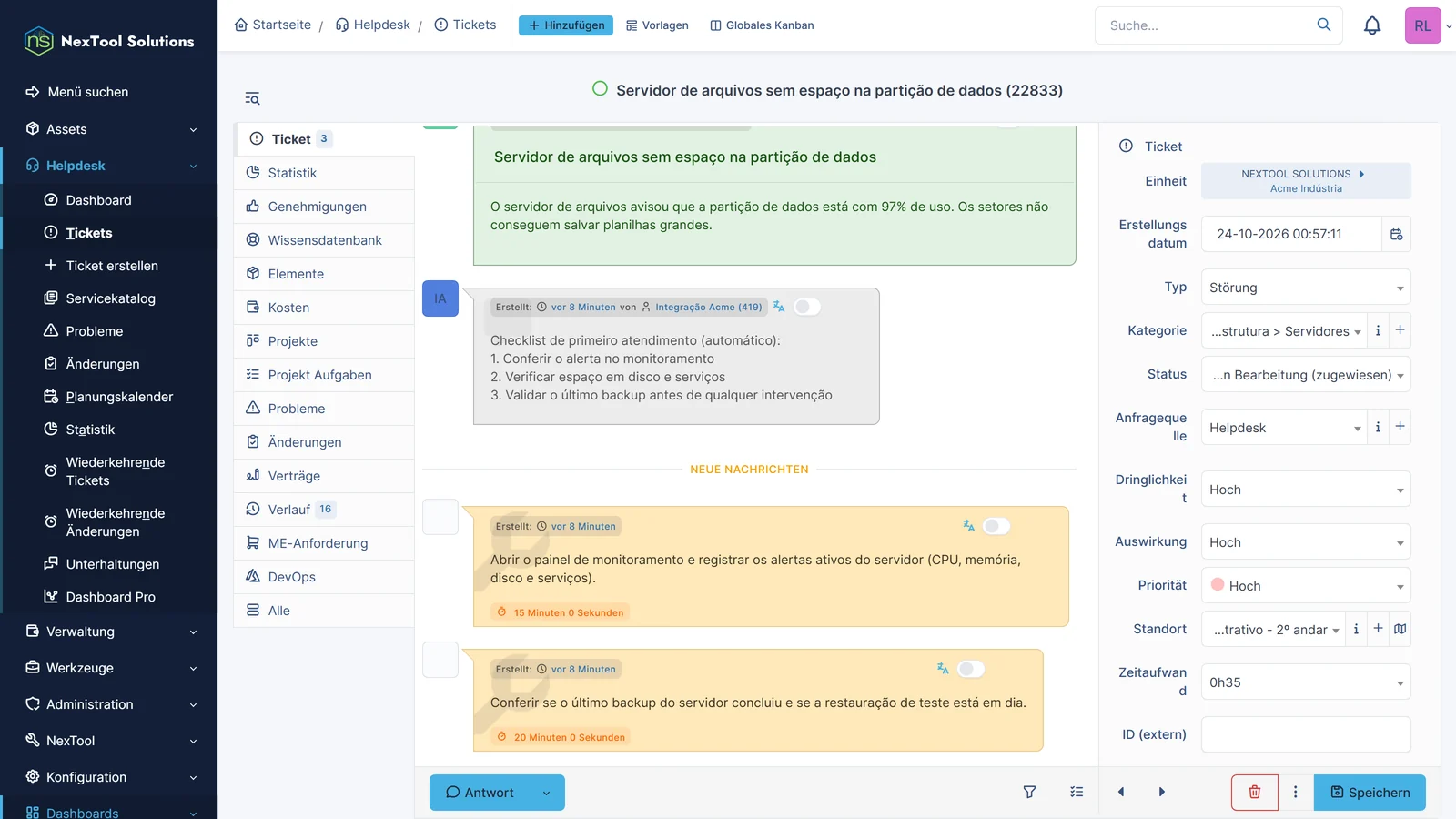This screenshot has width=1456, height=819.
Task: Open the RL user avatar
Action: point(1422,25)
